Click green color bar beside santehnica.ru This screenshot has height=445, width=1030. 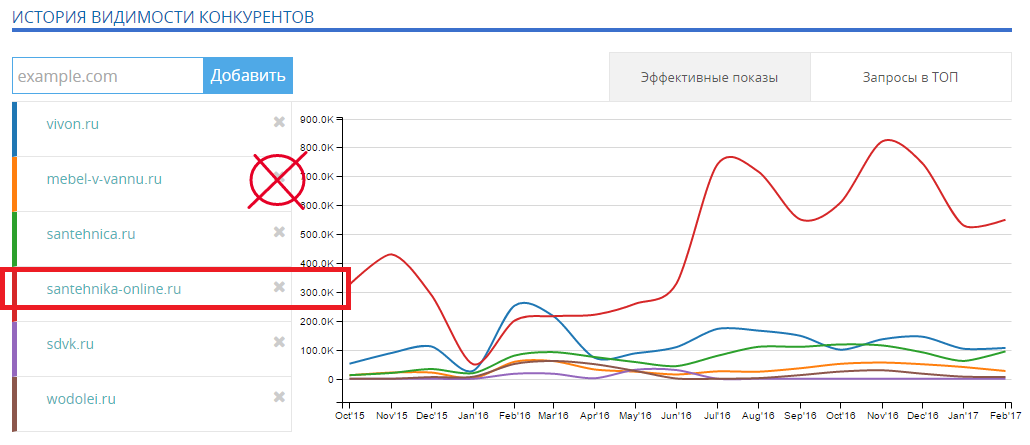click(14, 239)
